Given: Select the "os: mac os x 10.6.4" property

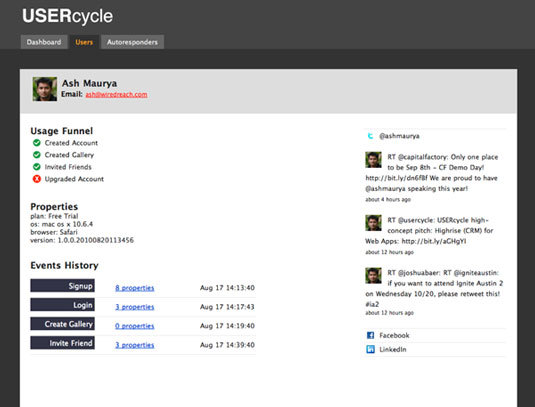Looking at the screenshot, I should click(x=61, y=224).
